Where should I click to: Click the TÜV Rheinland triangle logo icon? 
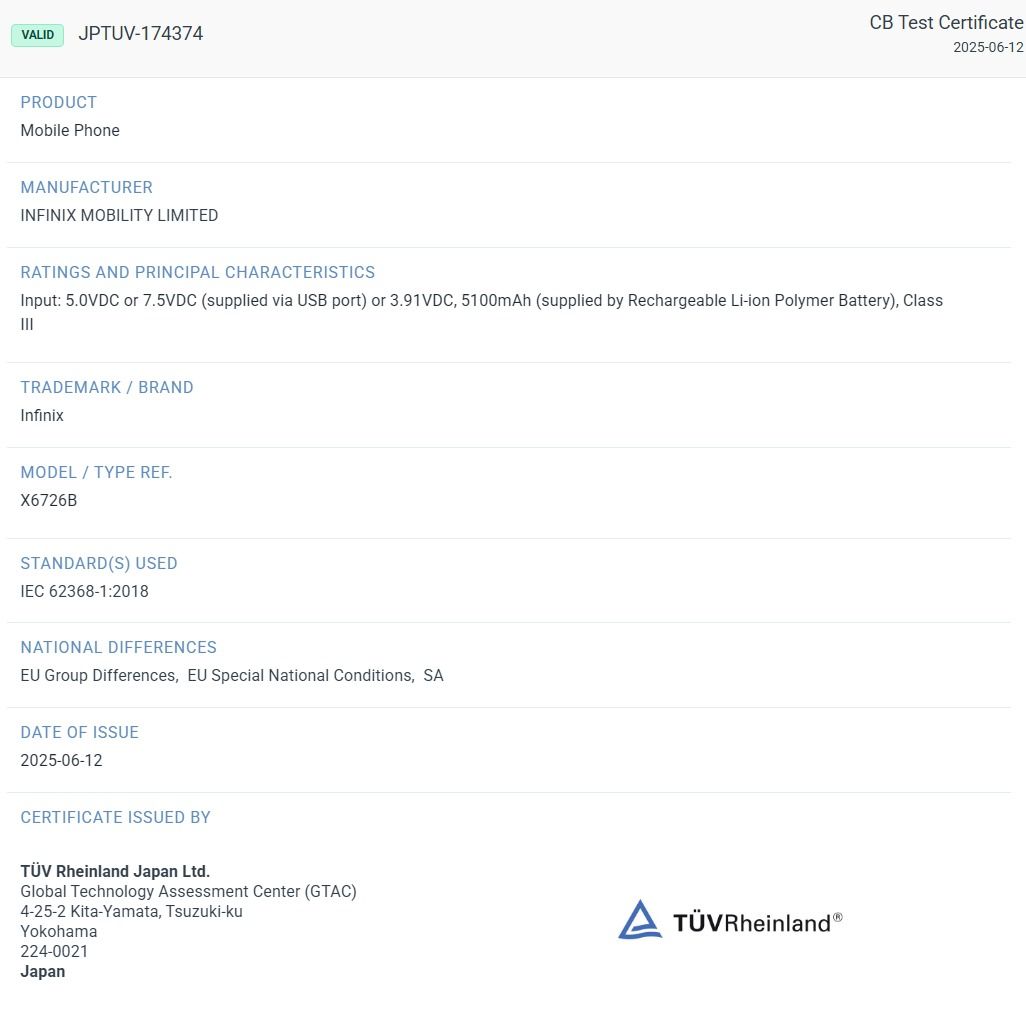click(x=639, y=919)
